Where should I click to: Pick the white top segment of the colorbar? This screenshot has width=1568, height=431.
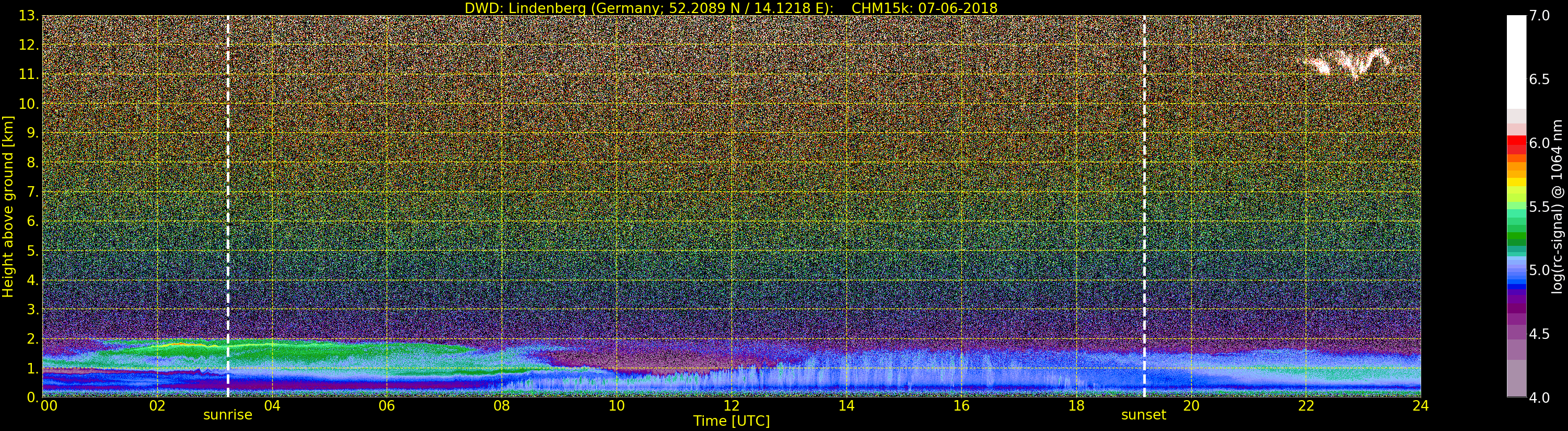click(1516, 62)
